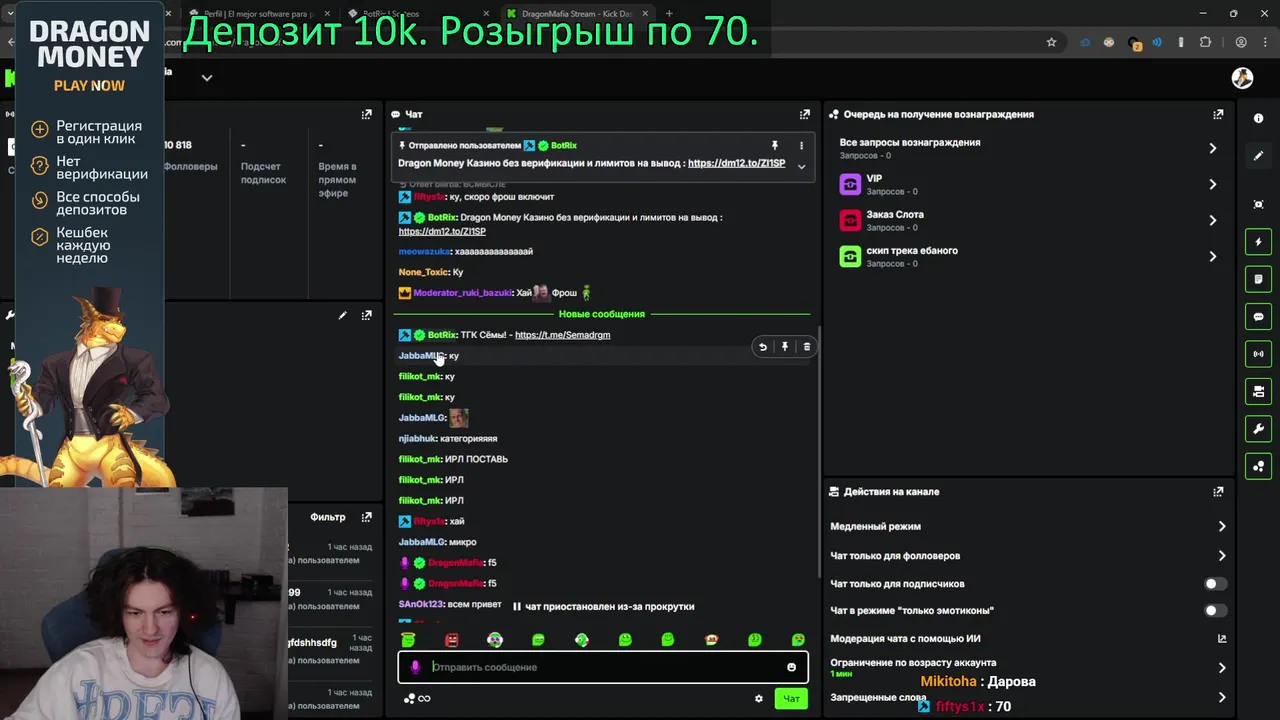Click PLAY NOW on Dragon Money banner
Viewport: 1280px width, 720px height.
89,86
